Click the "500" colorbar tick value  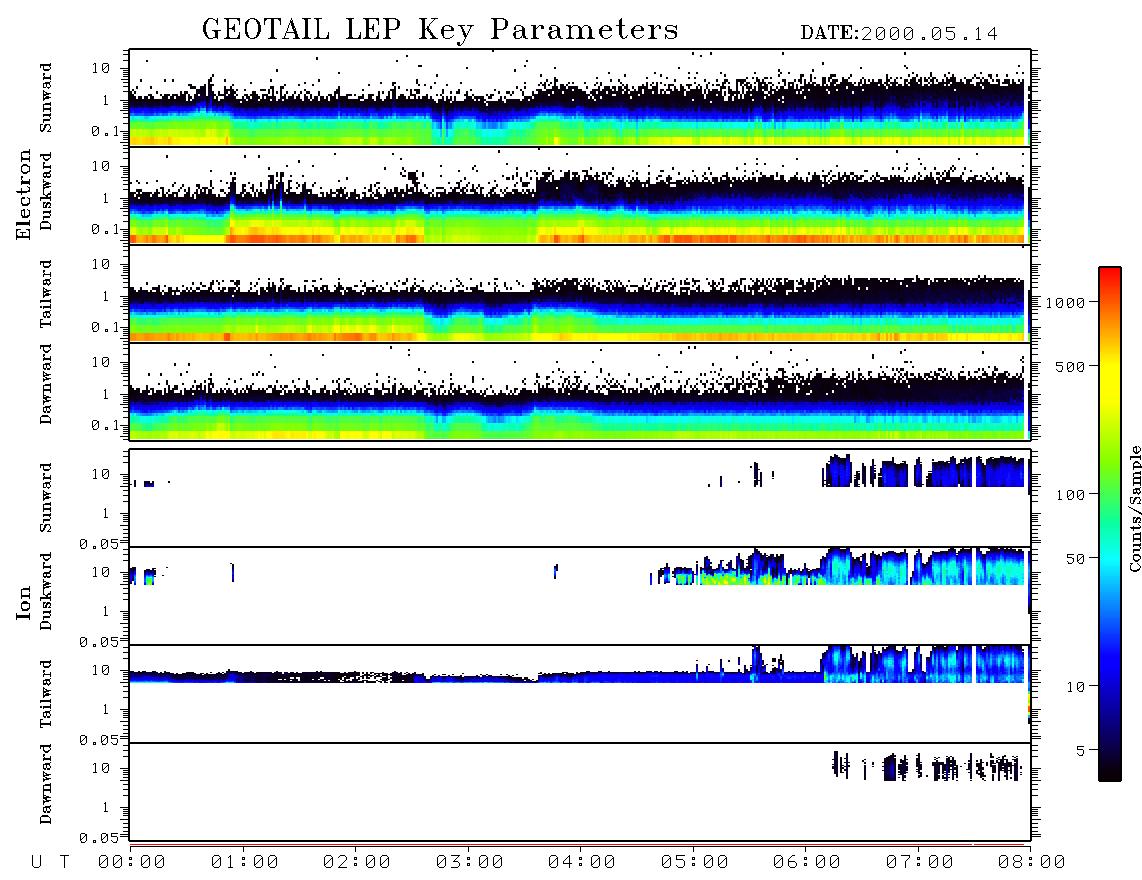(x=1071, y=366)
